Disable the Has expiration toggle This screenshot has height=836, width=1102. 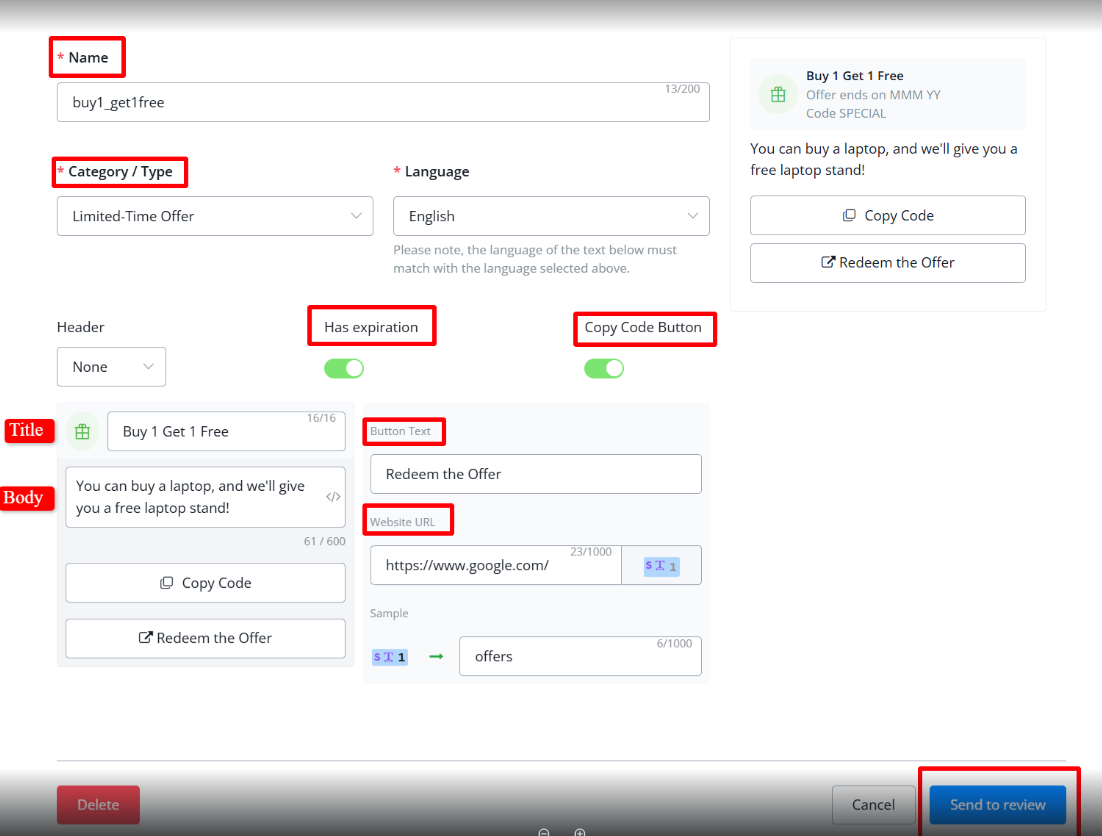click(344, 369)
